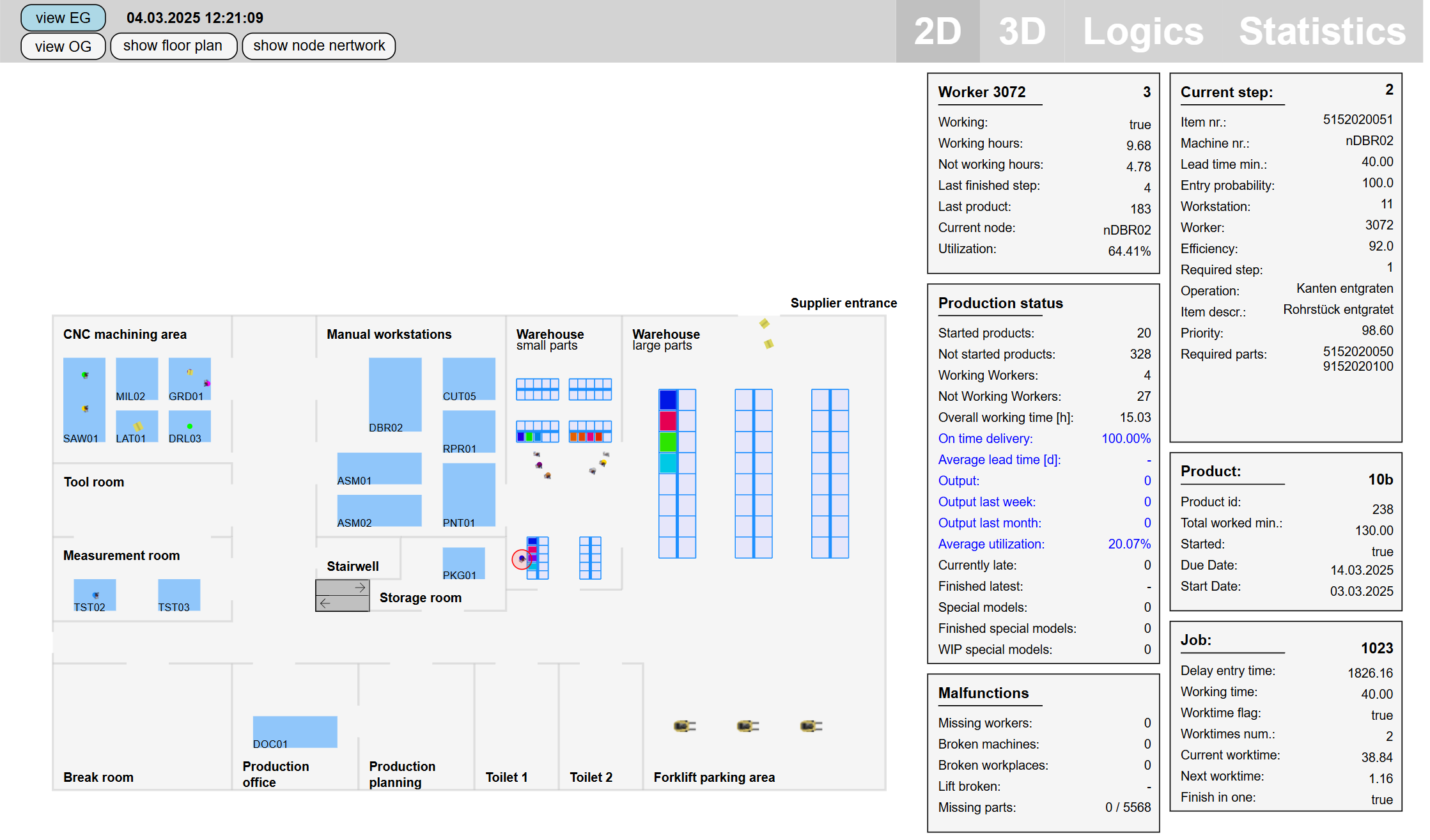This screenshot has width=1430, height=840.
Task: Click missing parts value 0 / 5568
Action: (x=1128, y=807)
